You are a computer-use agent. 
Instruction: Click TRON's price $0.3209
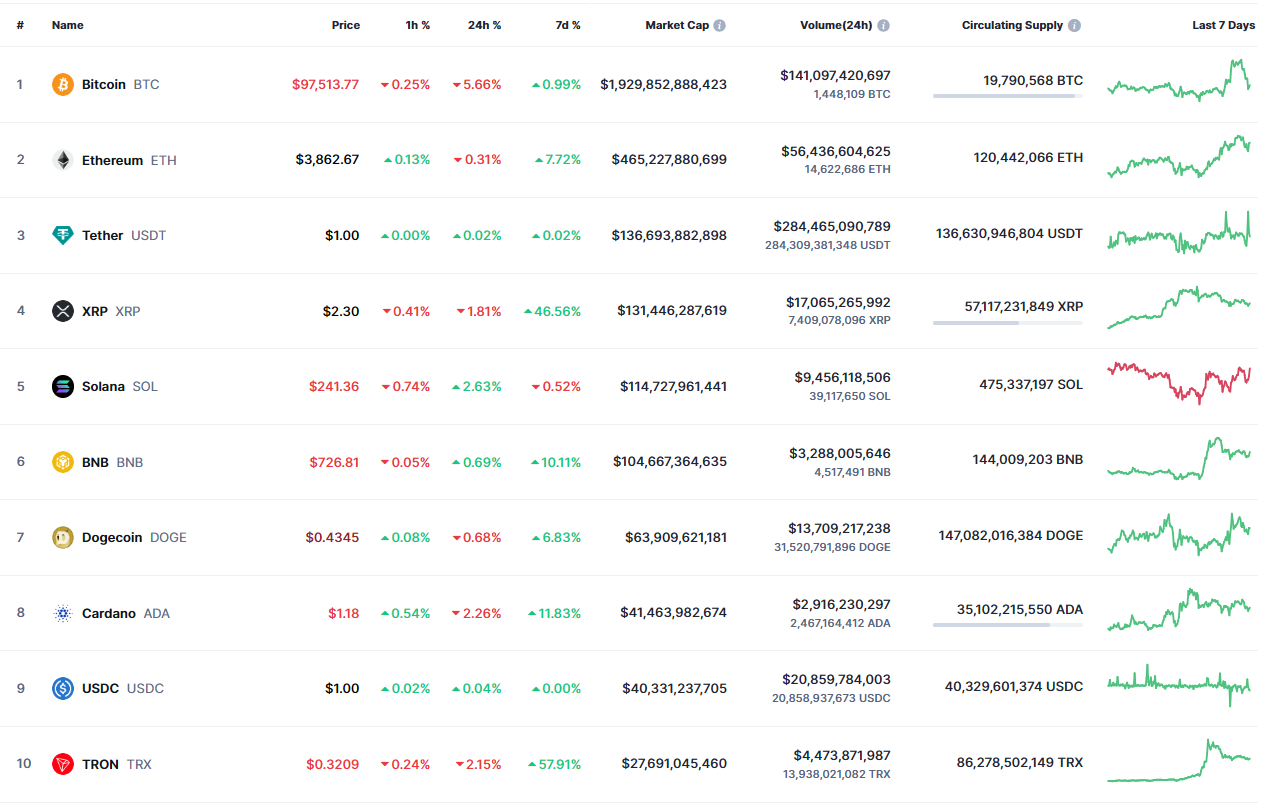(332, 764)
